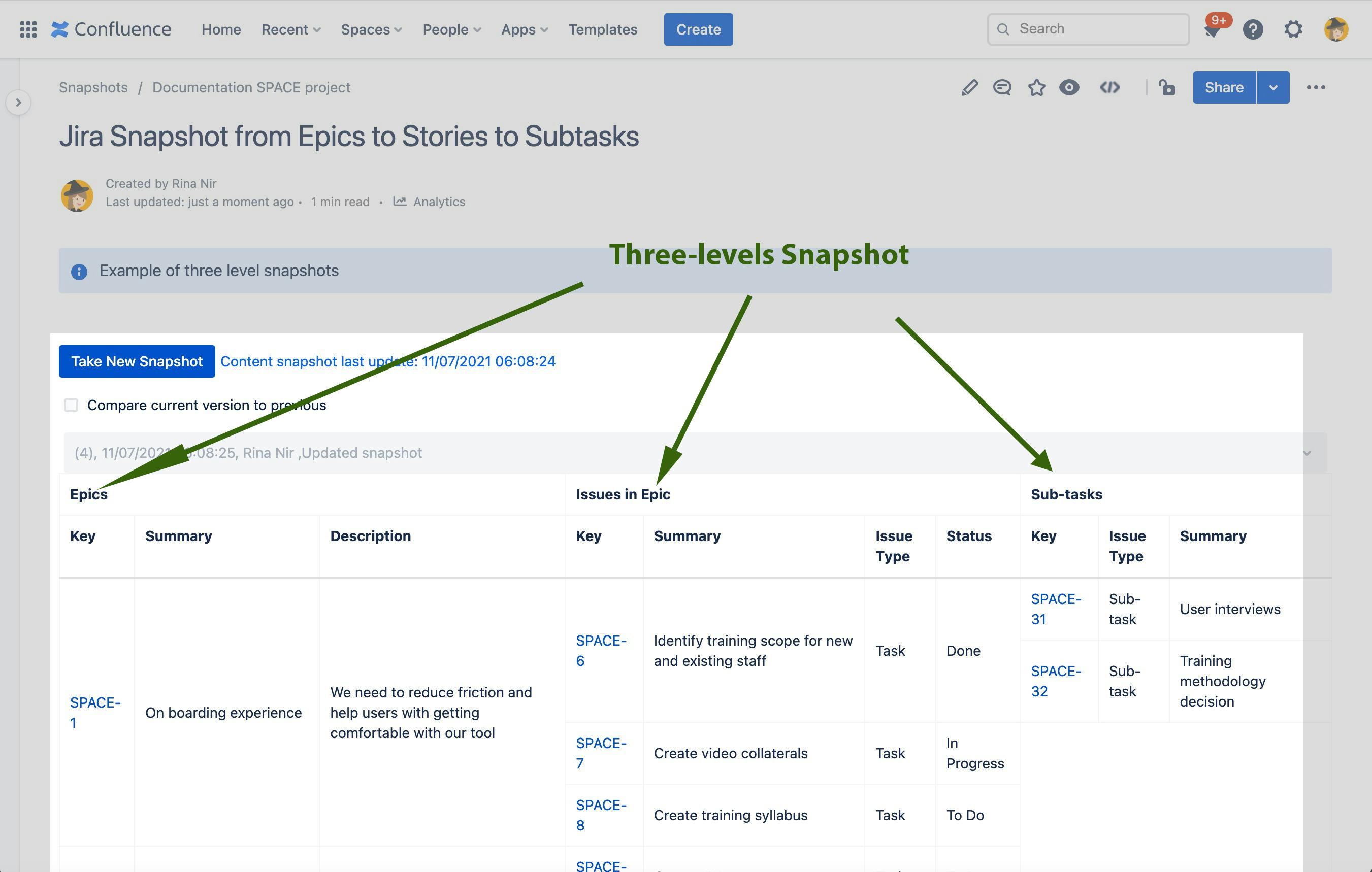Open the Atlassian apps grid icon
Image resolution: width=1372 pixels, height=872 pixels.
pos(27,29)
